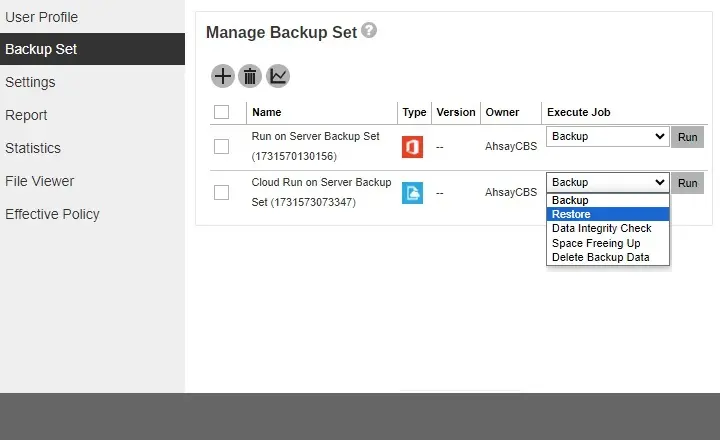This screenshot has width=720, height=440.
Task: Click the add backup set plus icon
Action: coord(222,76)
